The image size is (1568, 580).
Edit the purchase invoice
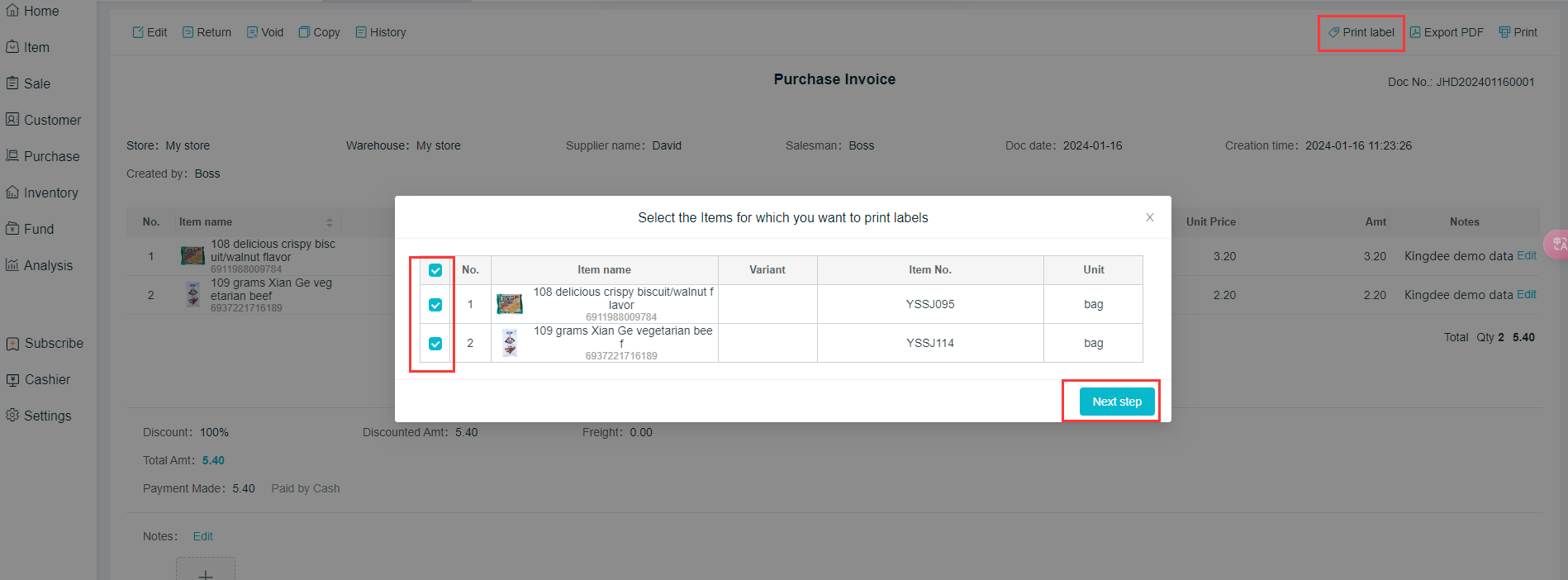[x=150, y=32]
